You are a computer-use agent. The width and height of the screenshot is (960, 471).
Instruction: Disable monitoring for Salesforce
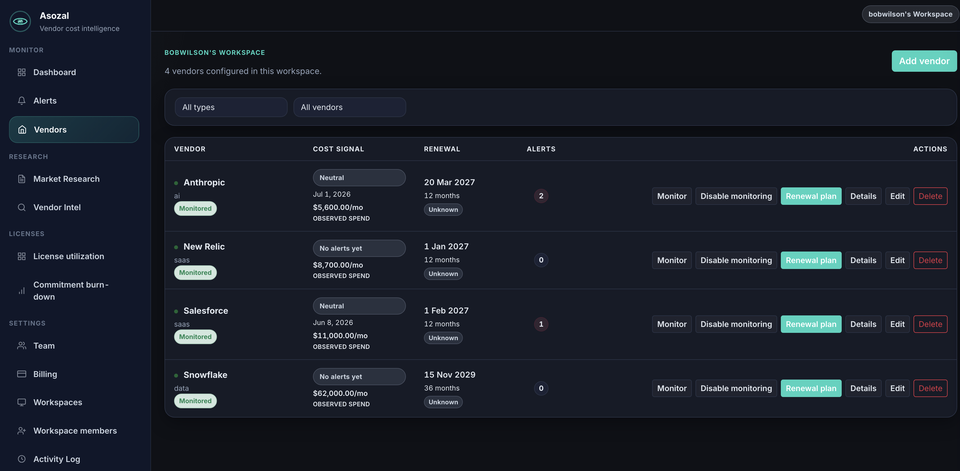(x=736, y=324)
